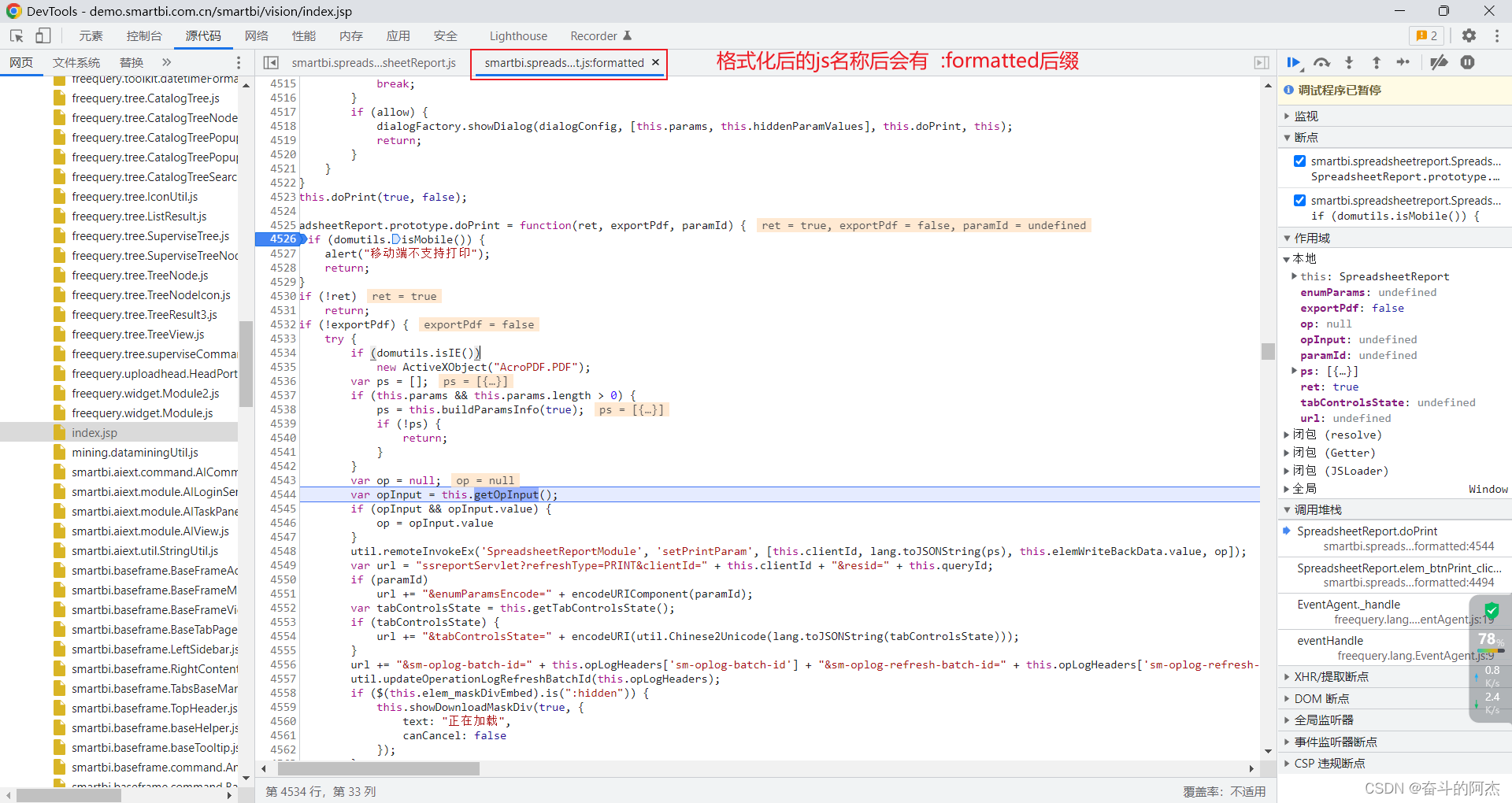Select eventHandle call stack frame
Screen dimensions: 1512x803
(x=1395, y=648)
